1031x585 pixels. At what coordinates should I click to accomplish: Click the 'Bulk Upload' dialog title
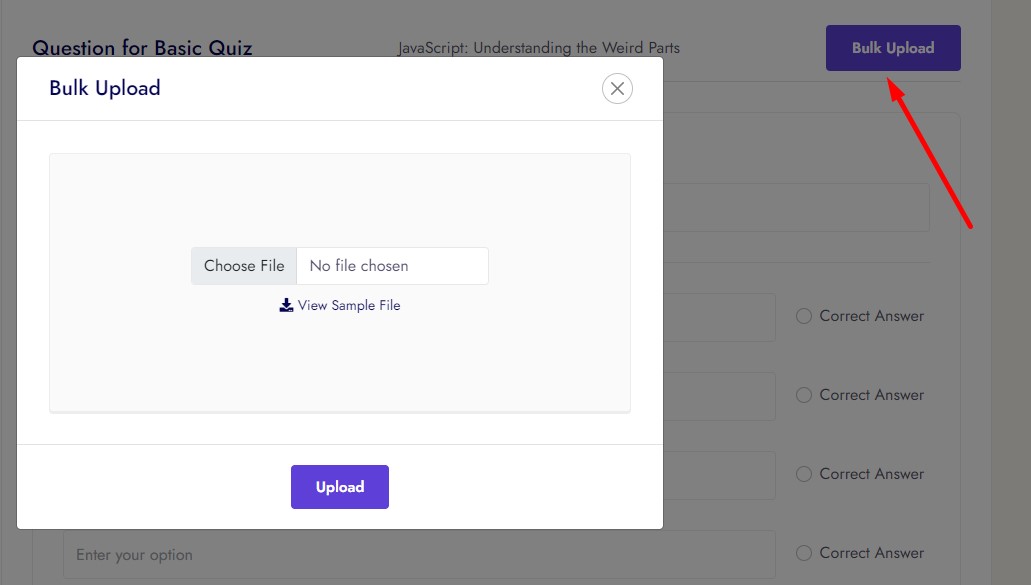pos(105,88)
